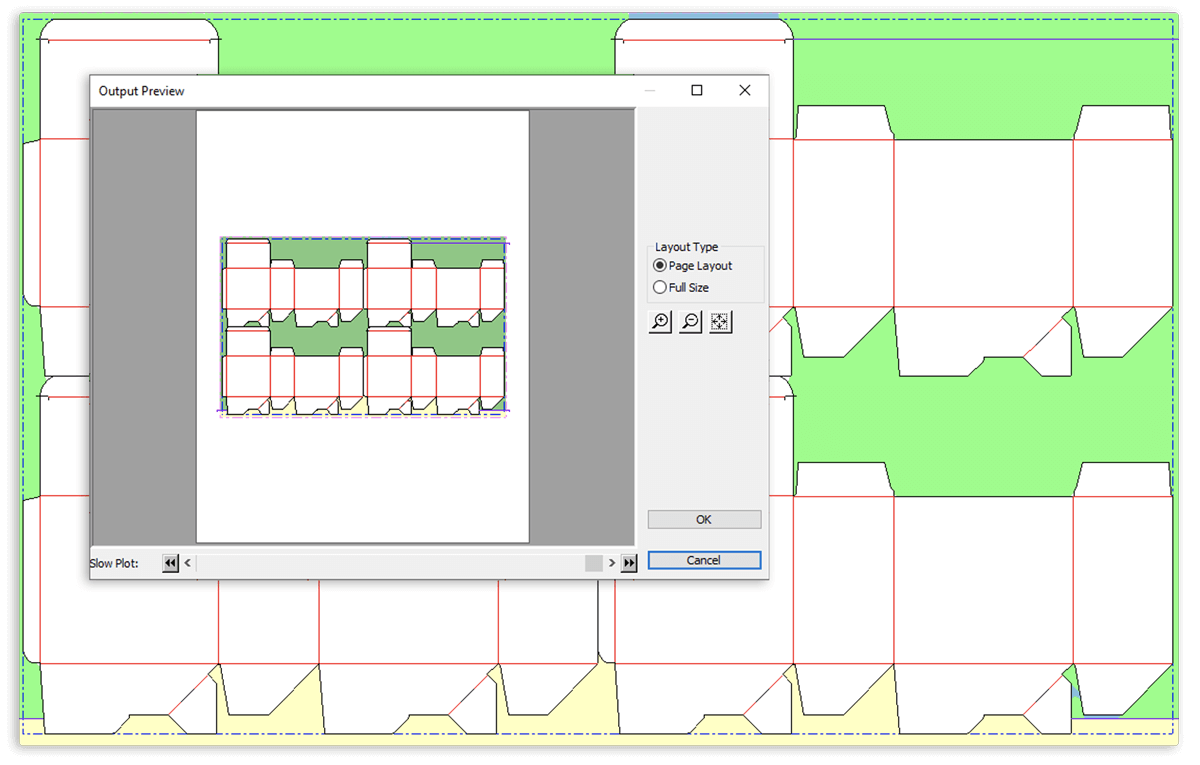Click the zoom in magnifier icon
Image resolution: width=1200 pixels, height=765 pixels.
[660, 322]
